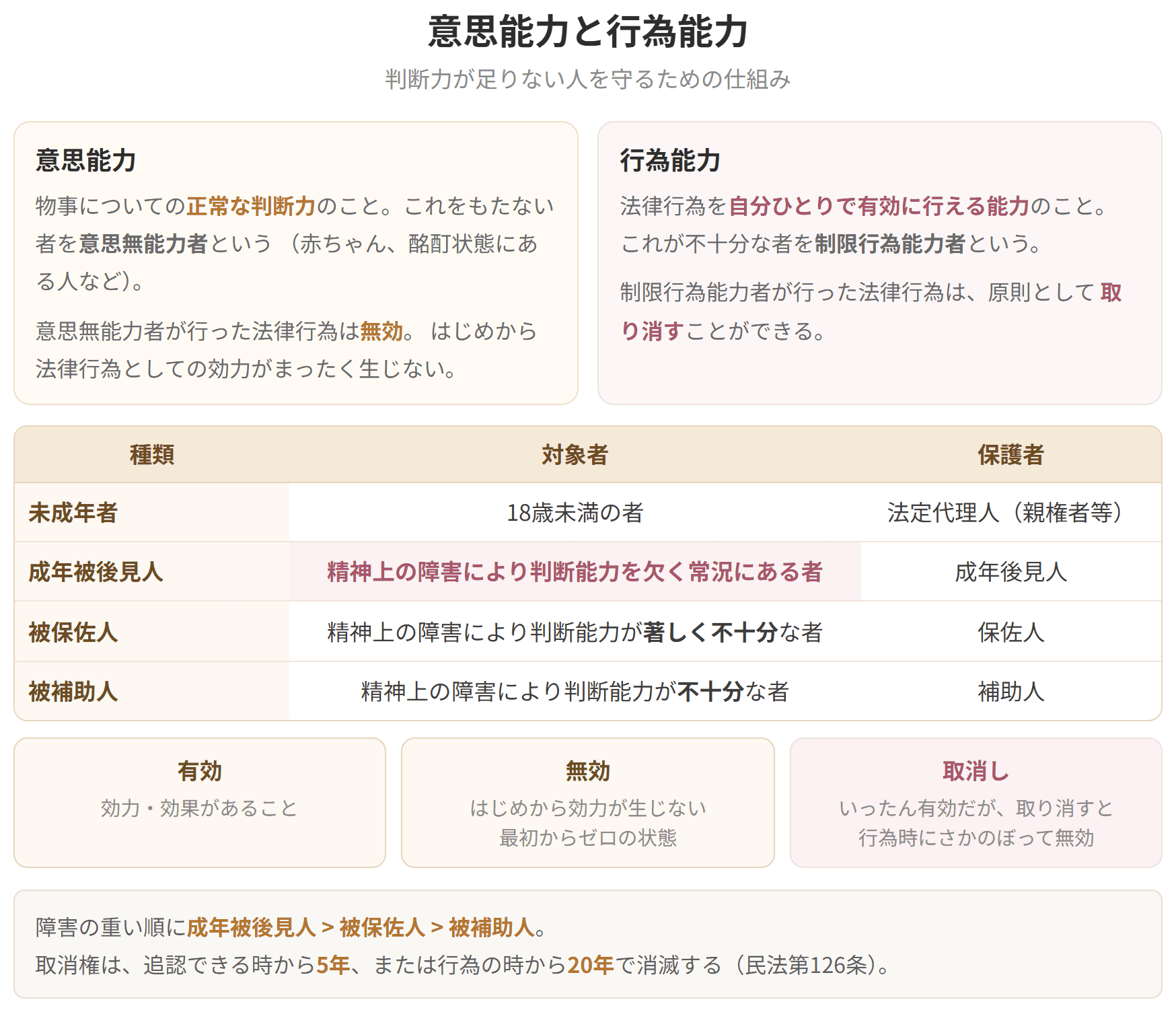Image resolution: width=1176 pixels, height=1012 pixels.
Task: Click the 被補助人 row's 対象者 description cell
Action: tap(575, 692)
